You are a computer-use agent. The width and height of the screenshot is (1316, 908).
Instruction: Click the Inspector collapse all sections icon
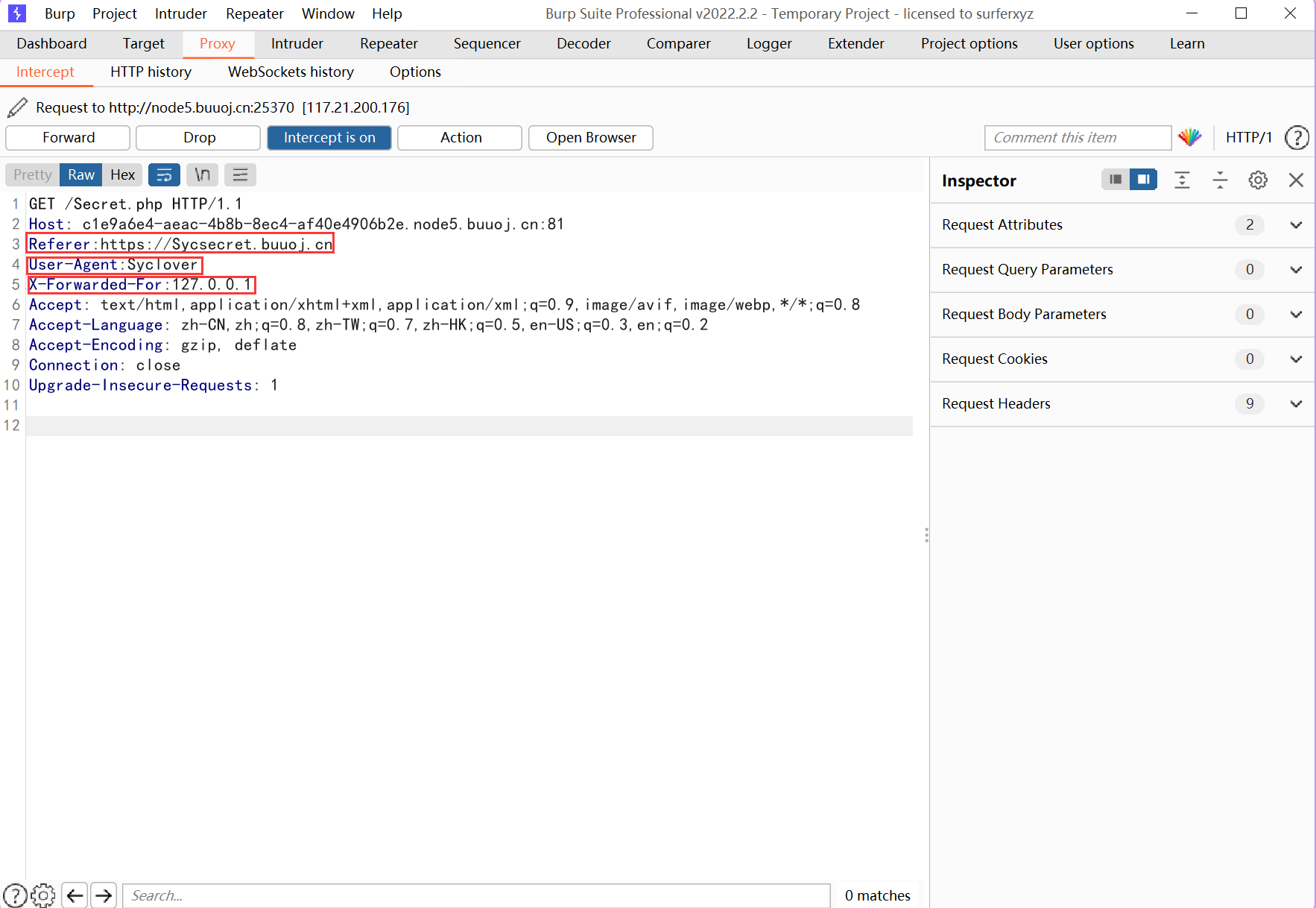[1220, 180]
